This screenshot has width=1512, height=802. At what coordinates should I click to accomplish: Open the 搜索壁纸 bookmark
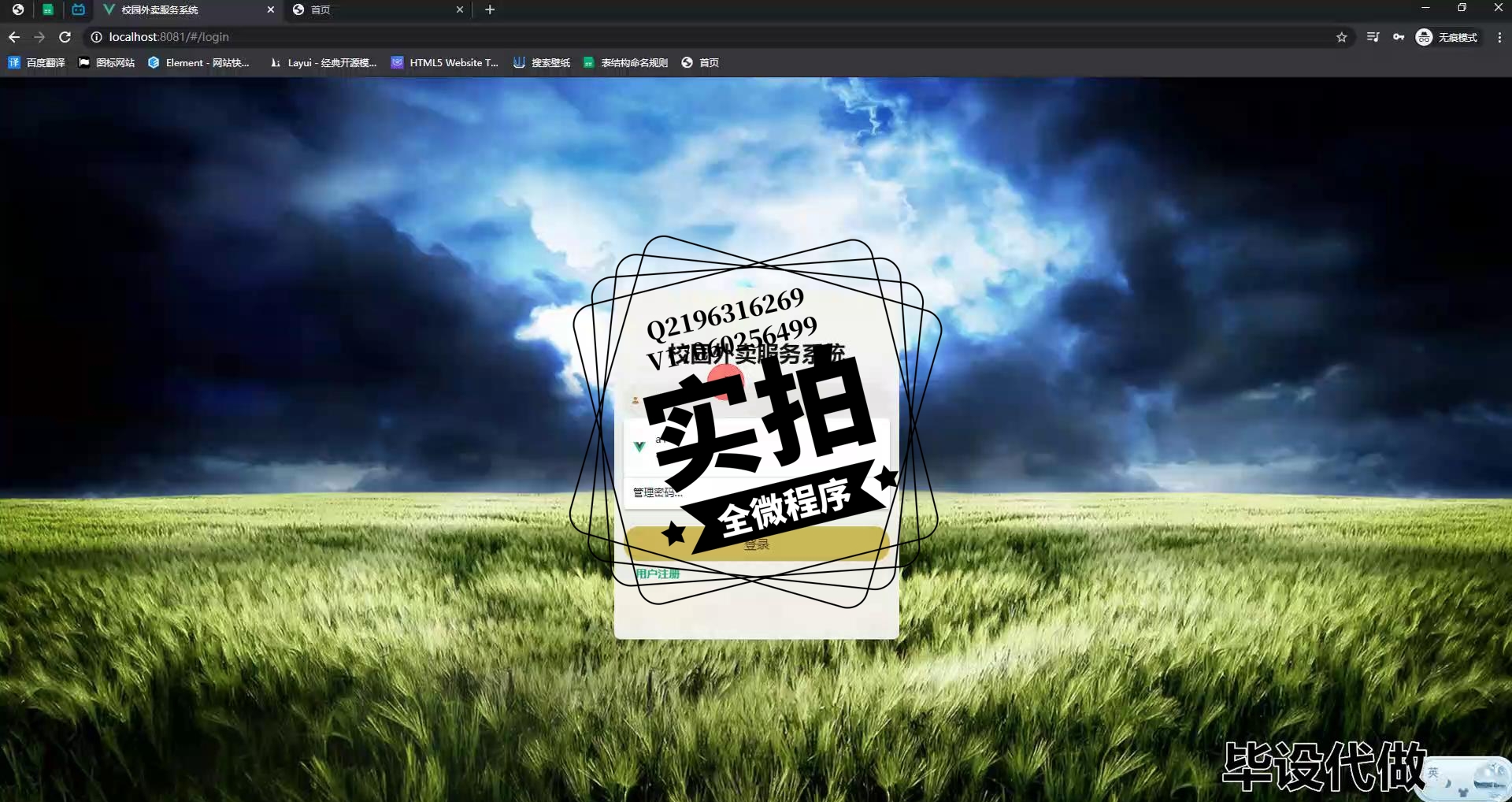(x=542, y=62)
